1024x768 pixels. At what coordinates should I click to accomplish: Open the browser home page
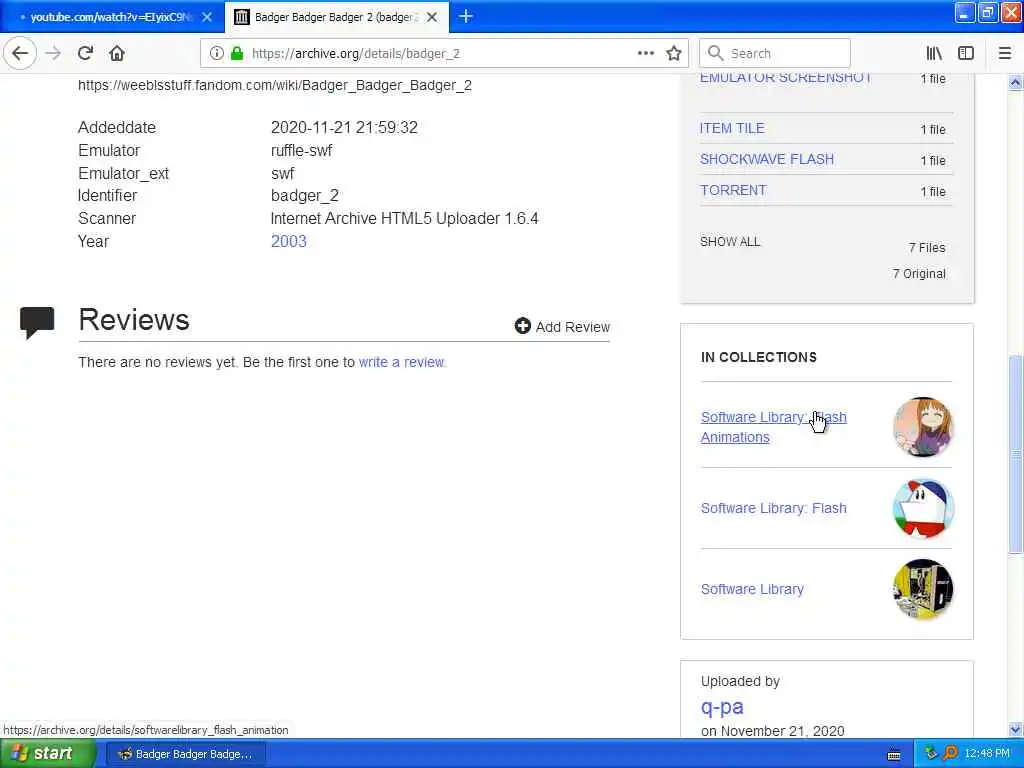(x=117, y=53)
